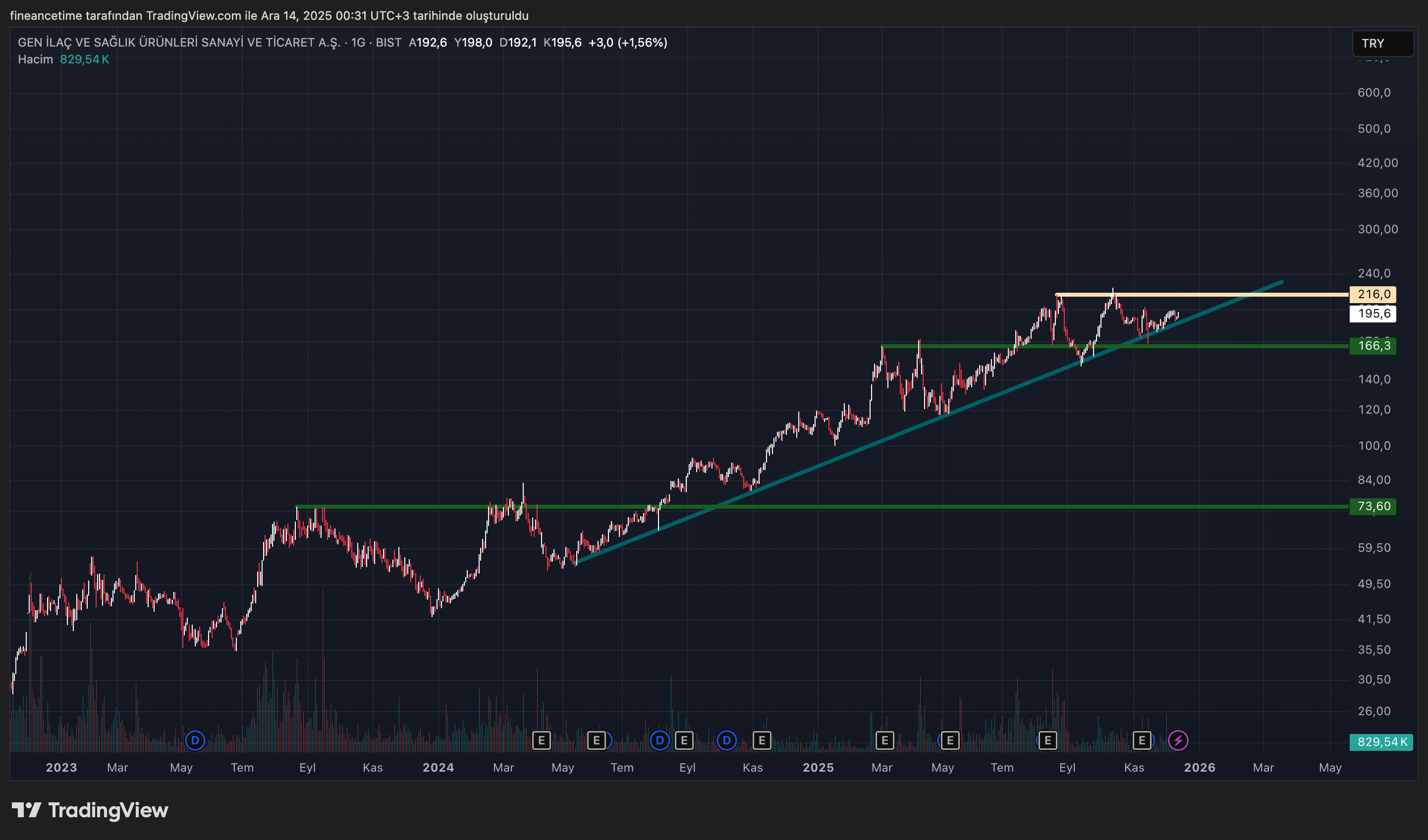Open the earnings E marker at Kas 2025
1428x840 pixels.
[x=1142, y=740]
